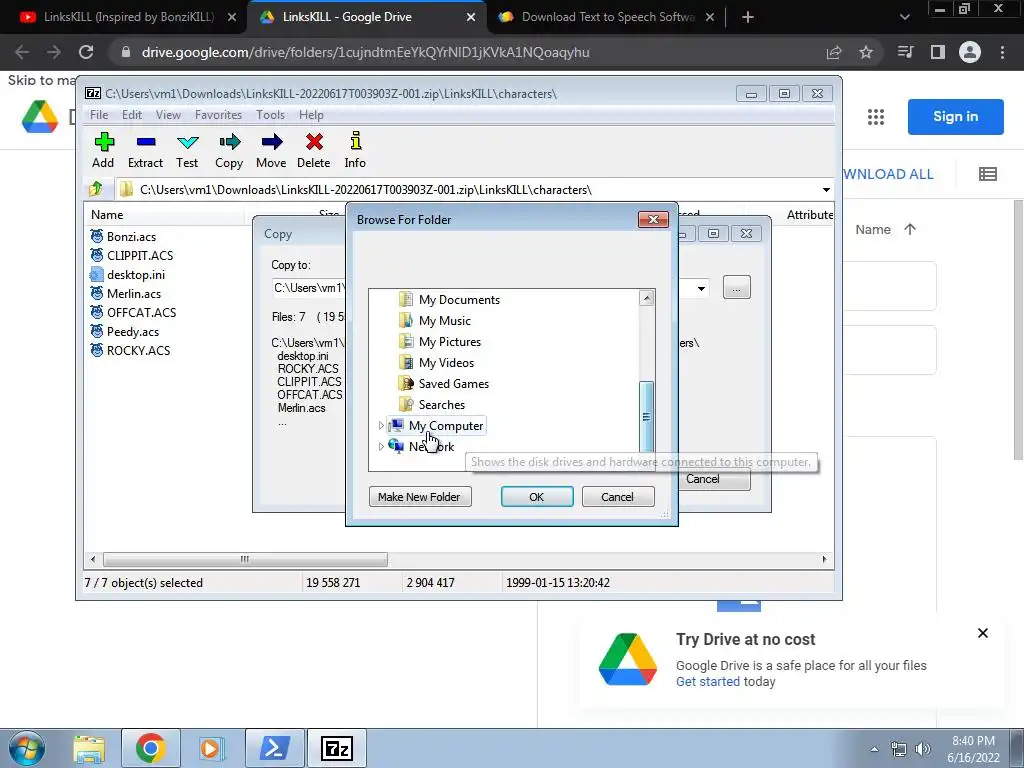This screenshot has width=1024, height=768.
Task: Click Make New Folder button
Action: point(419,497)
